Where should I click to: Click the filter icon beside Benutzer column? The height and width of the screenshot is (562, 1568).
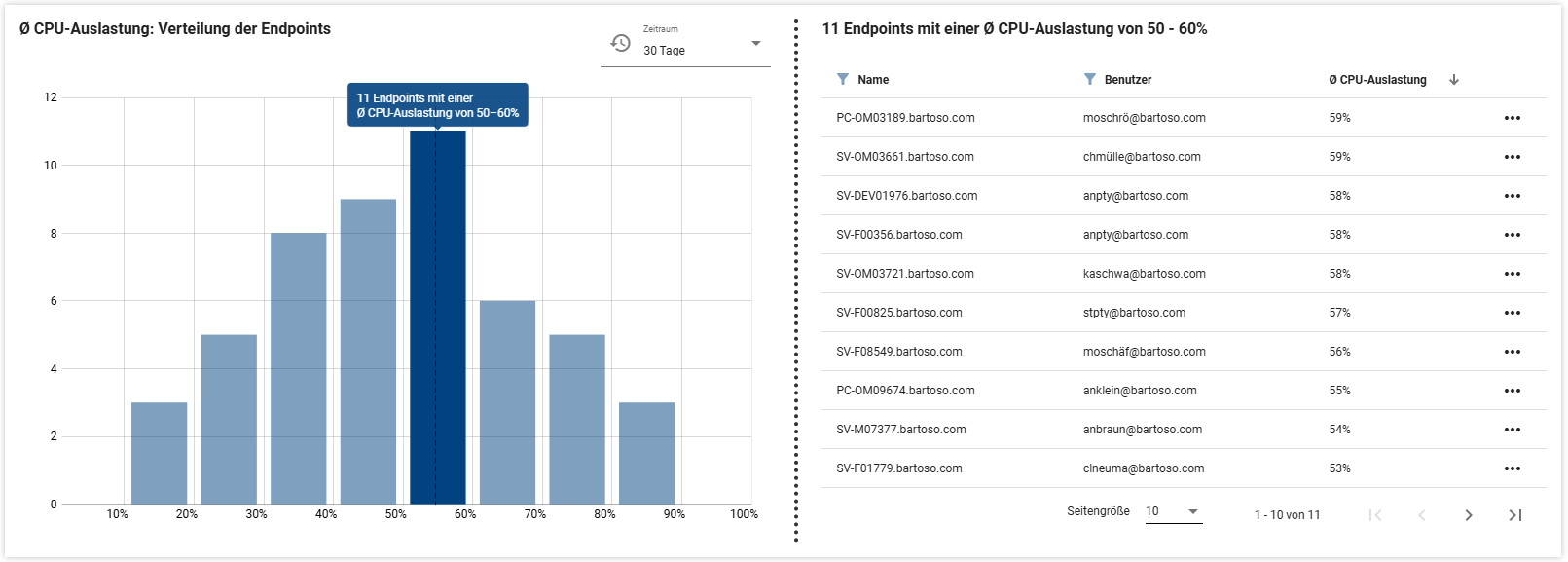[x=1089, y=79]
